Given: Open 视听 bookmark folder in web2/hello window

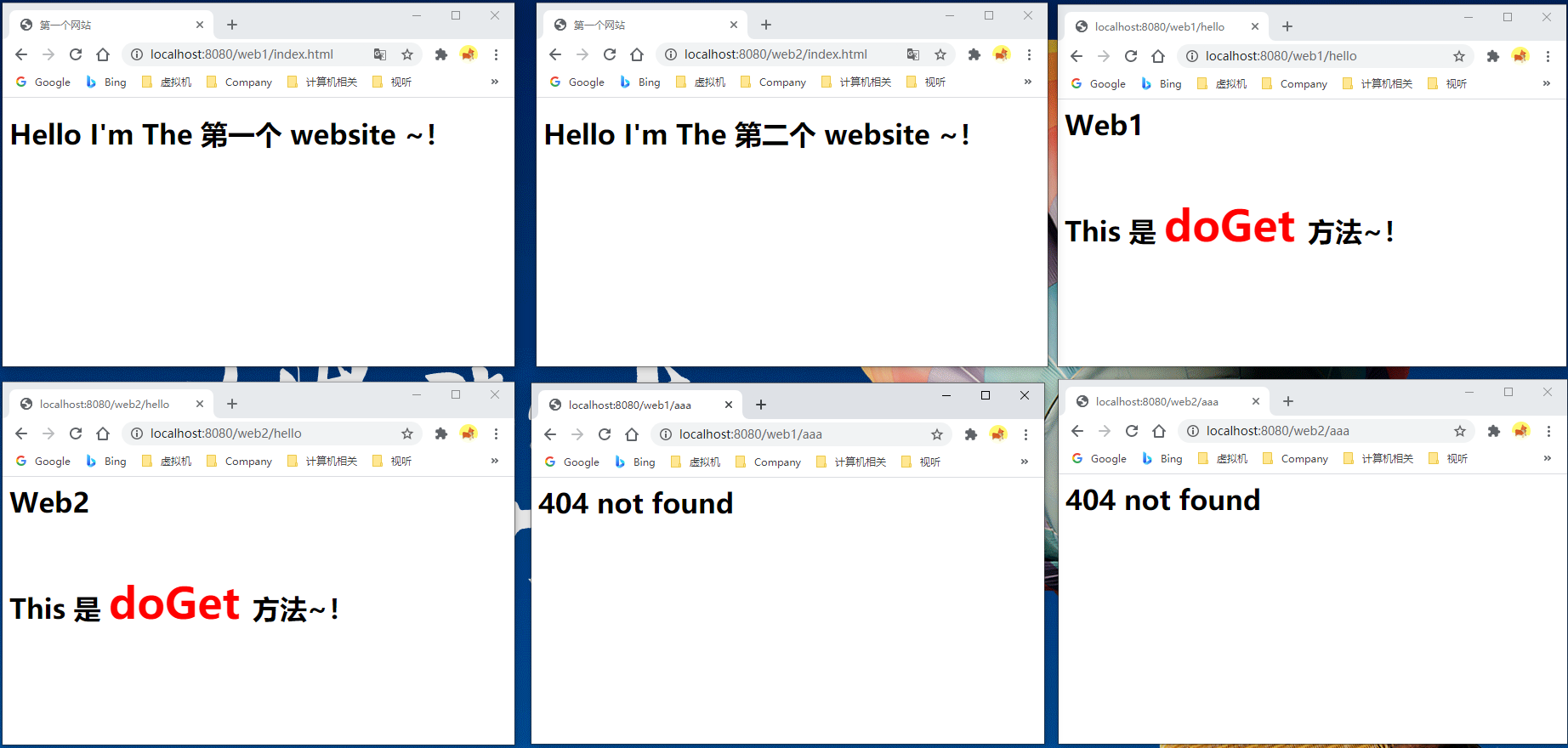Looking at the screenshot, I should pos(392,461).
